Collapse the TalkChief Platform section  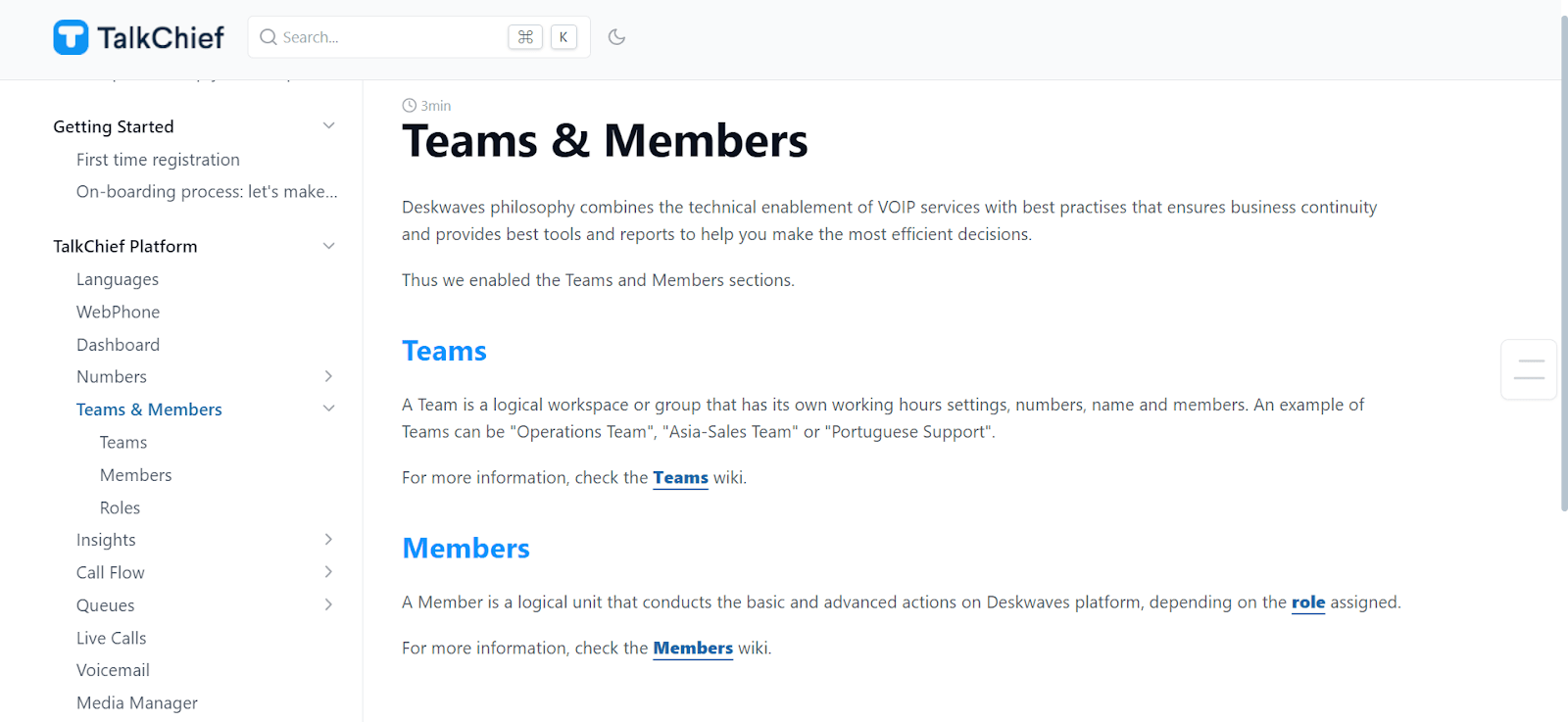pyautogui.click(x=329, y=246)
